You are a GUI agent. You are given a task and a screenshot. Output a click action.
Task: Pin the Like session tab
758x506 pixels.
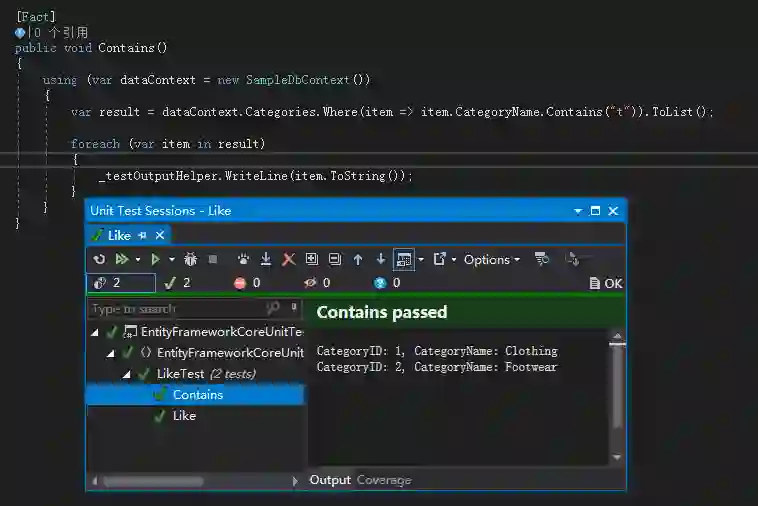(142, 235)
